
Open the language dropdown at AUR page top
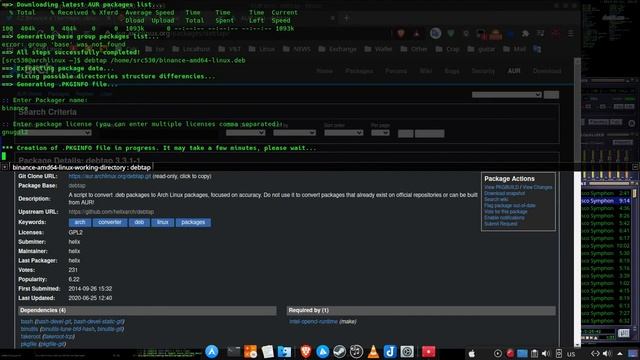507,95
